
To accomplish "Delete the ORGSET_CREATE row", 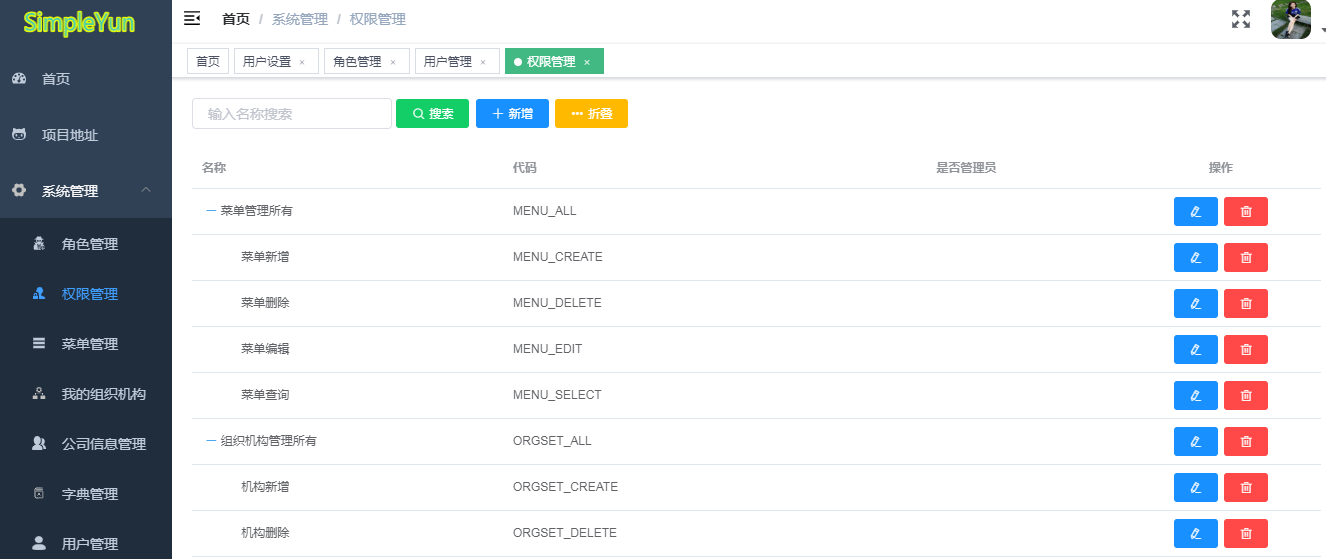I will (x=1246, y=487).
